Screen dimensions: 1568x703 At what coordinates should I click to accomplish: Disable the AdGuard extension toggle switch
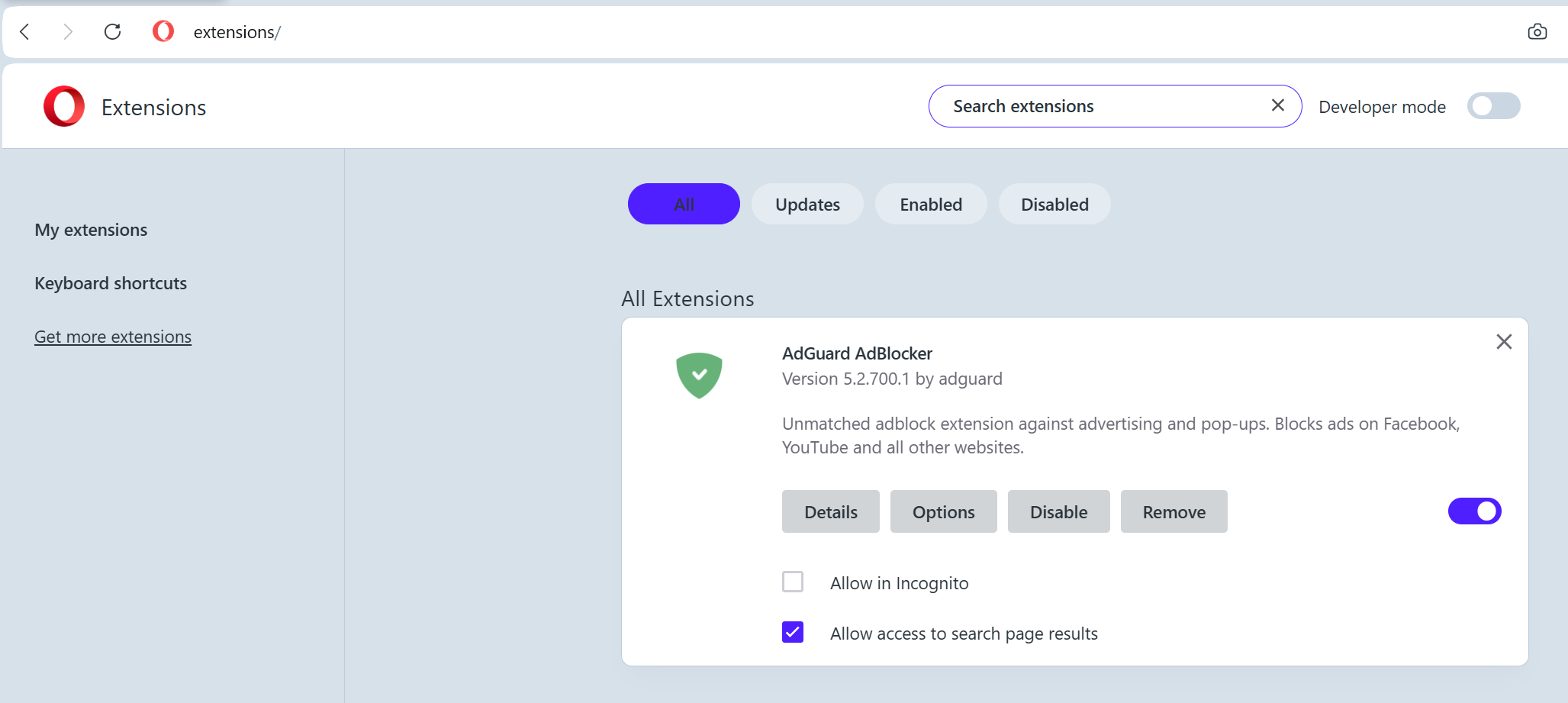point(1474,511)
